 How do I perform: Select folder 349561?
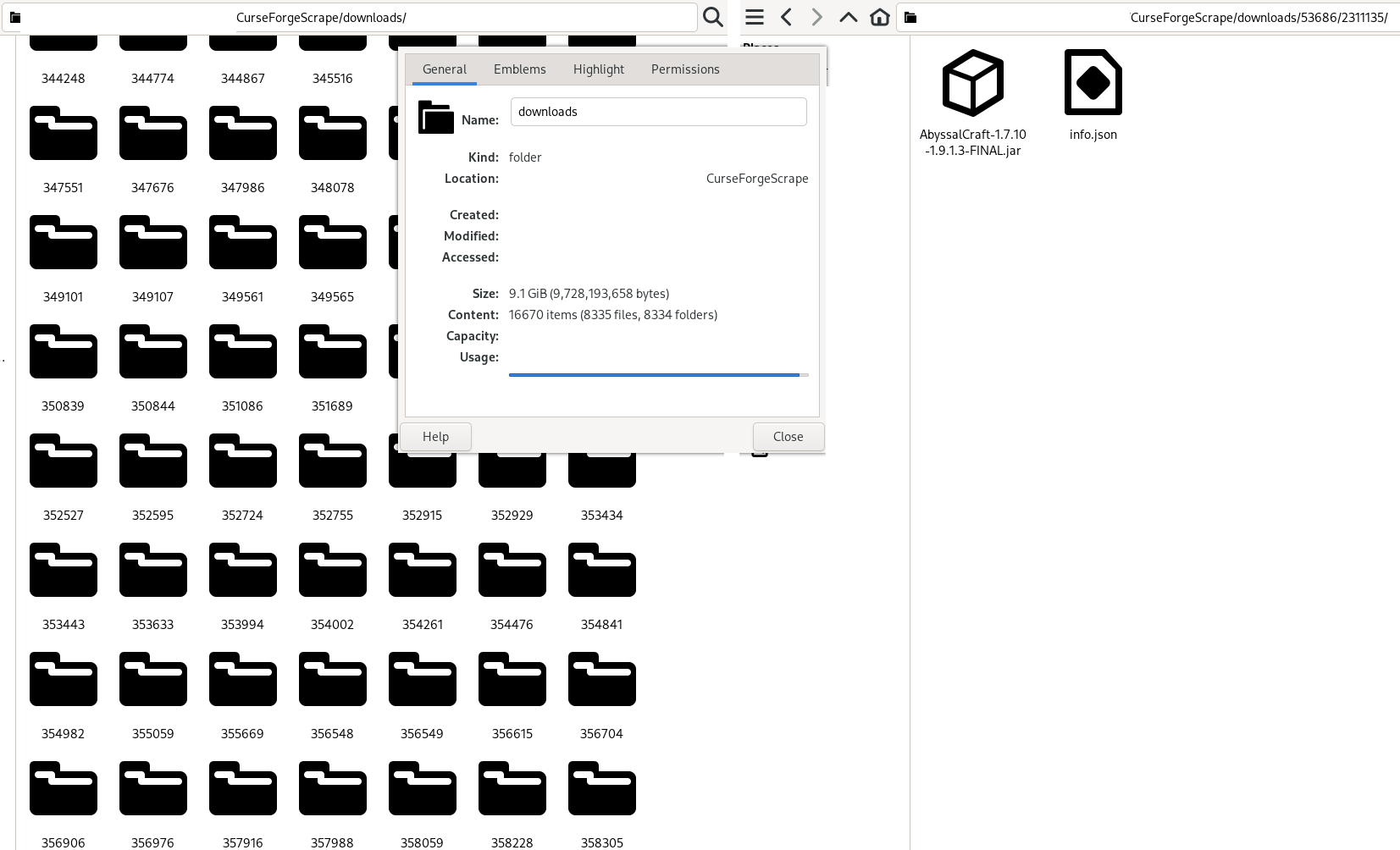[243, 242]
